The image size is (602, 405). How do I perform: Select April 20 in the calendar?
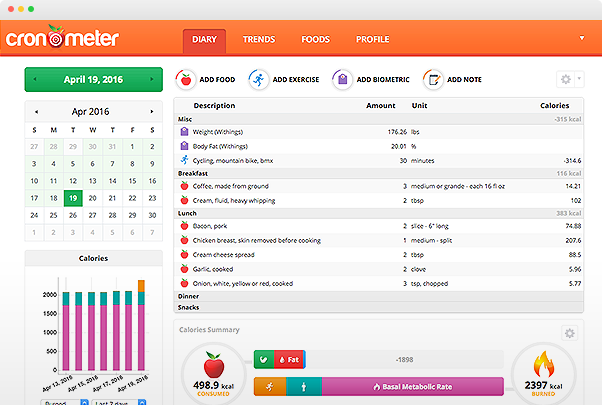click(x=93, y=198)
